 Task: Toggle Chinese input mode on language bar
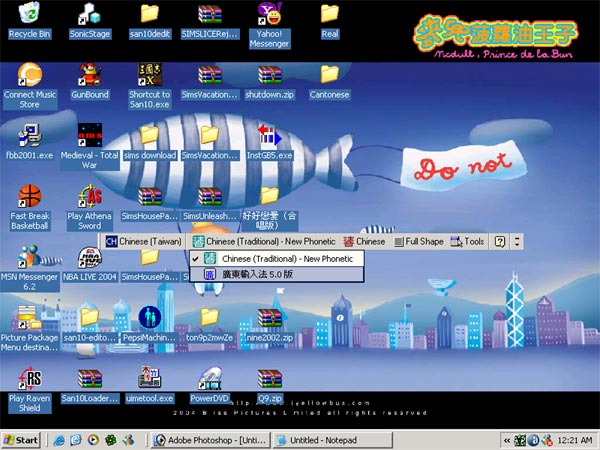click(x=364, y=241)
